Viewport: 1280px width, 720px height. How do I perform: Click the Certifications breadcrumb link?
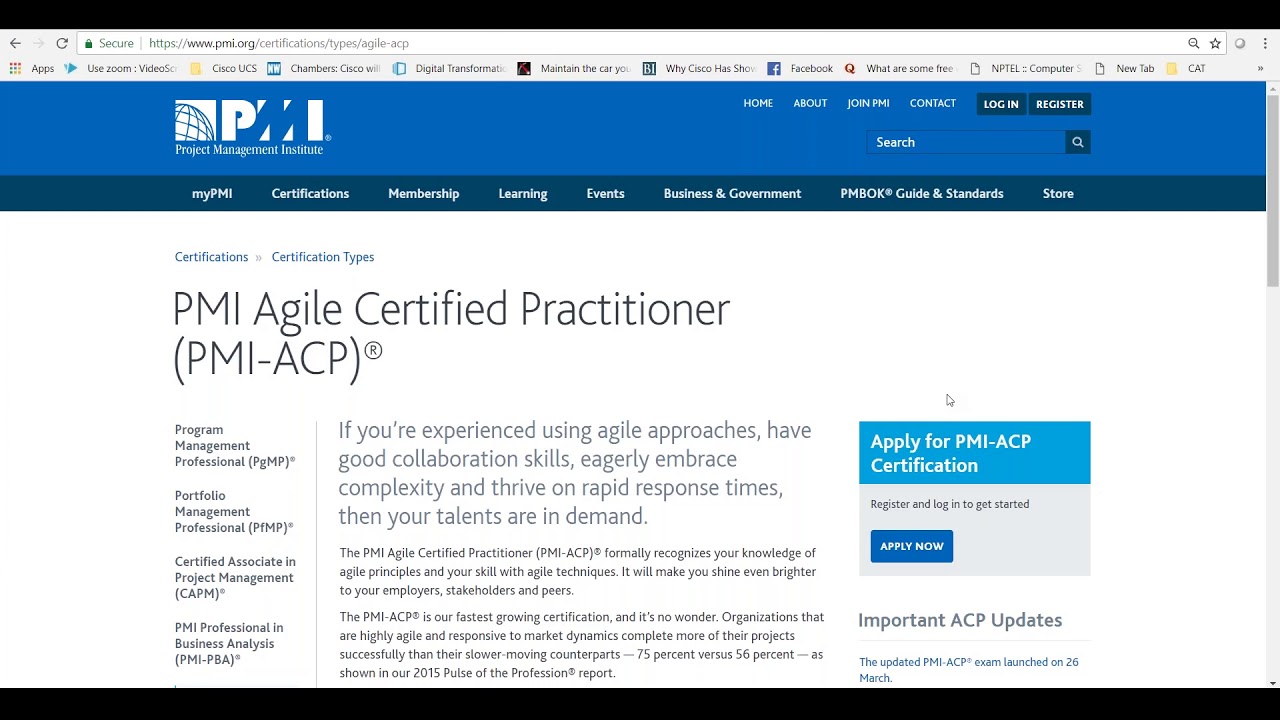click(211, 257)
